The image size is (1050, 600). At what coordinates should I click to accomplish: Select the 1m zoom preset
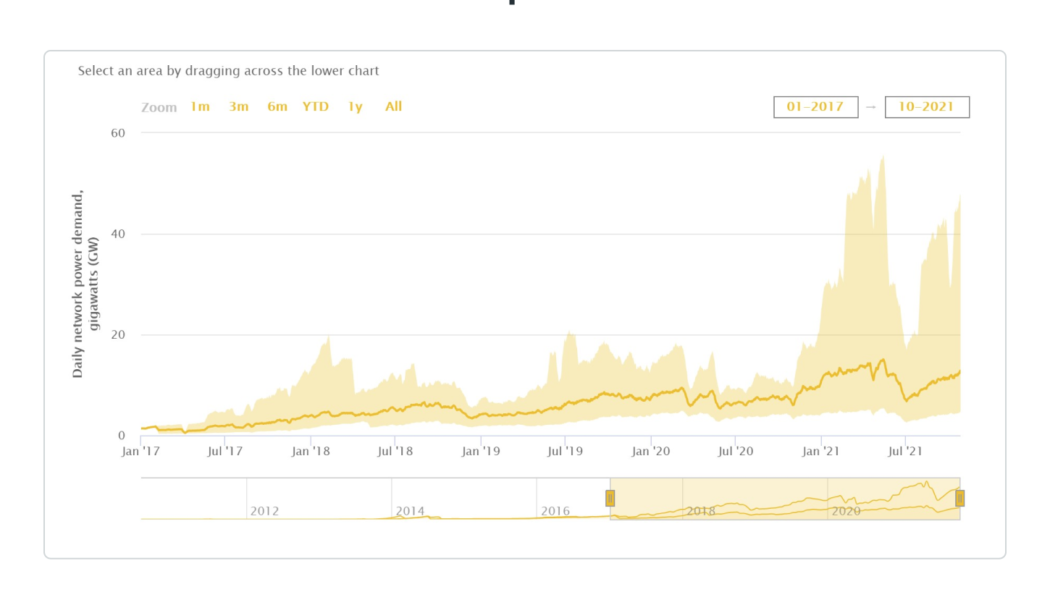200,106
